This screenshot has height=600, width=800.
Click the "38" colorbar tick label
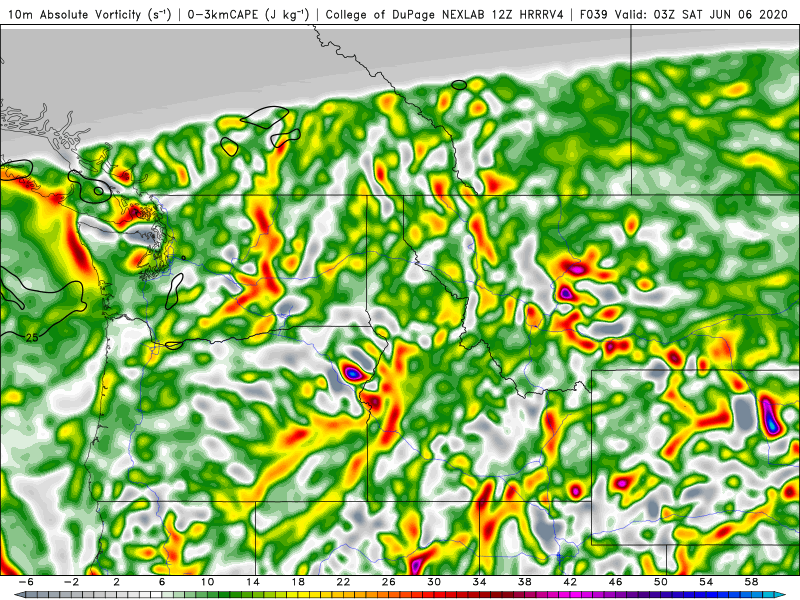coord(524,582)
